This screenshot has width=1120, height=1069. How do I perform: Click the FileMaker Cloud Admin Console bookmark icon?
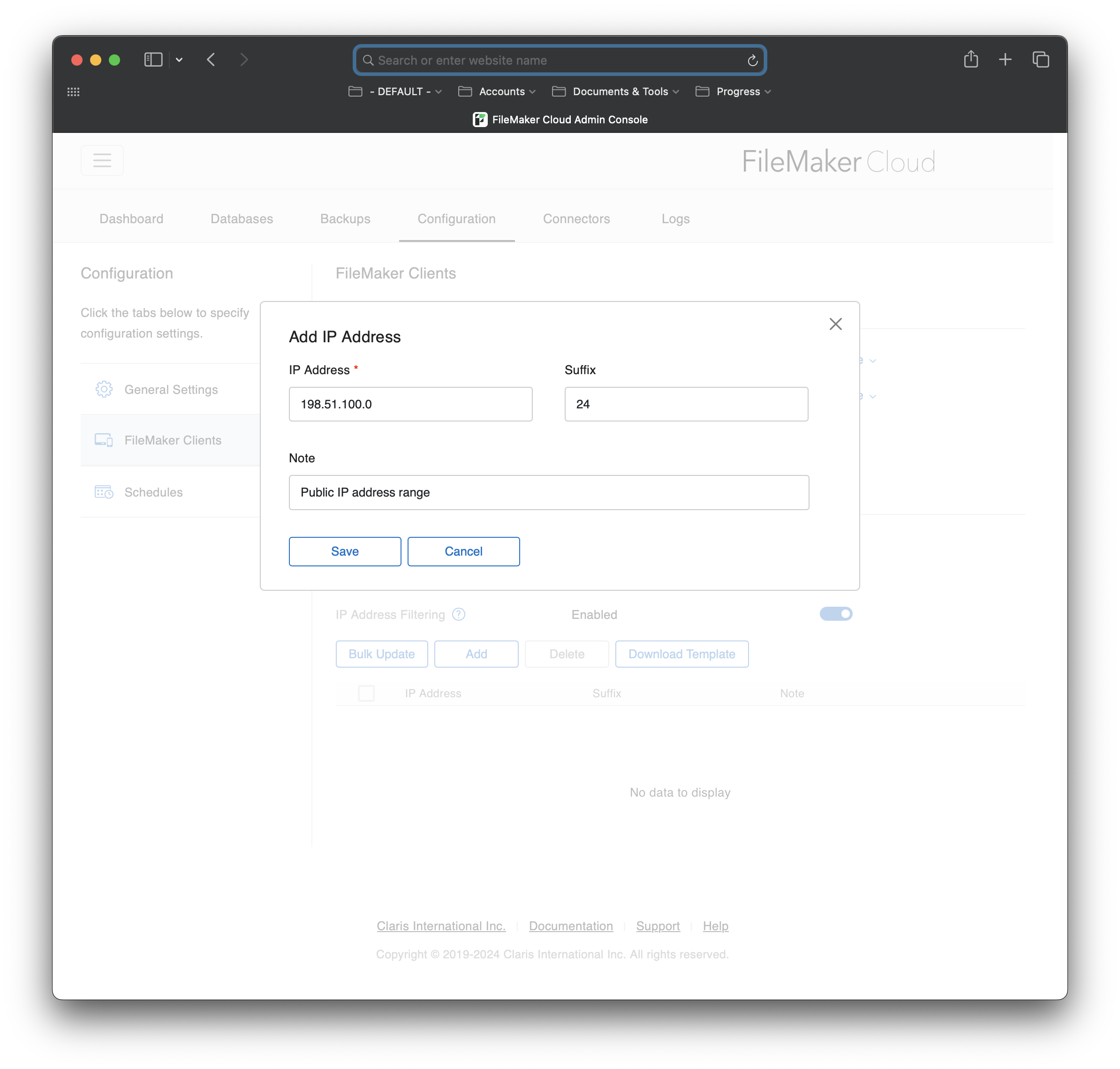pyautogui.click(x=480, y=119)
